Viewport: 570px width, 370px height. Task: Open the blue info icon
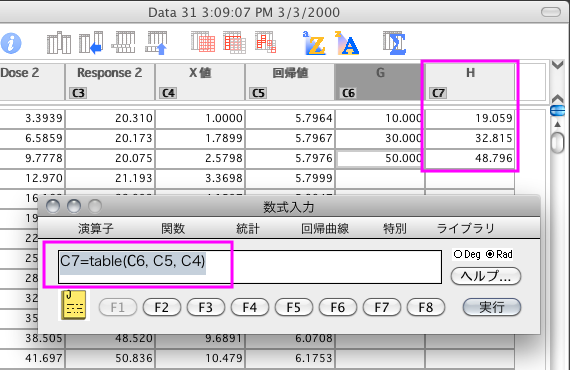coord(11,43)
